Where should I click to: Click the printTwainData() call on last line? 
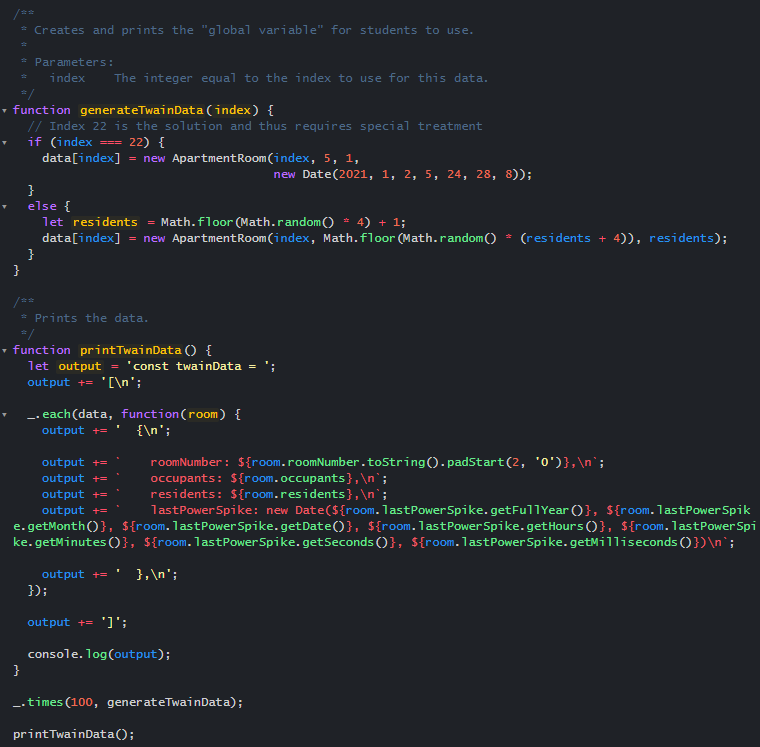[72, 734]
